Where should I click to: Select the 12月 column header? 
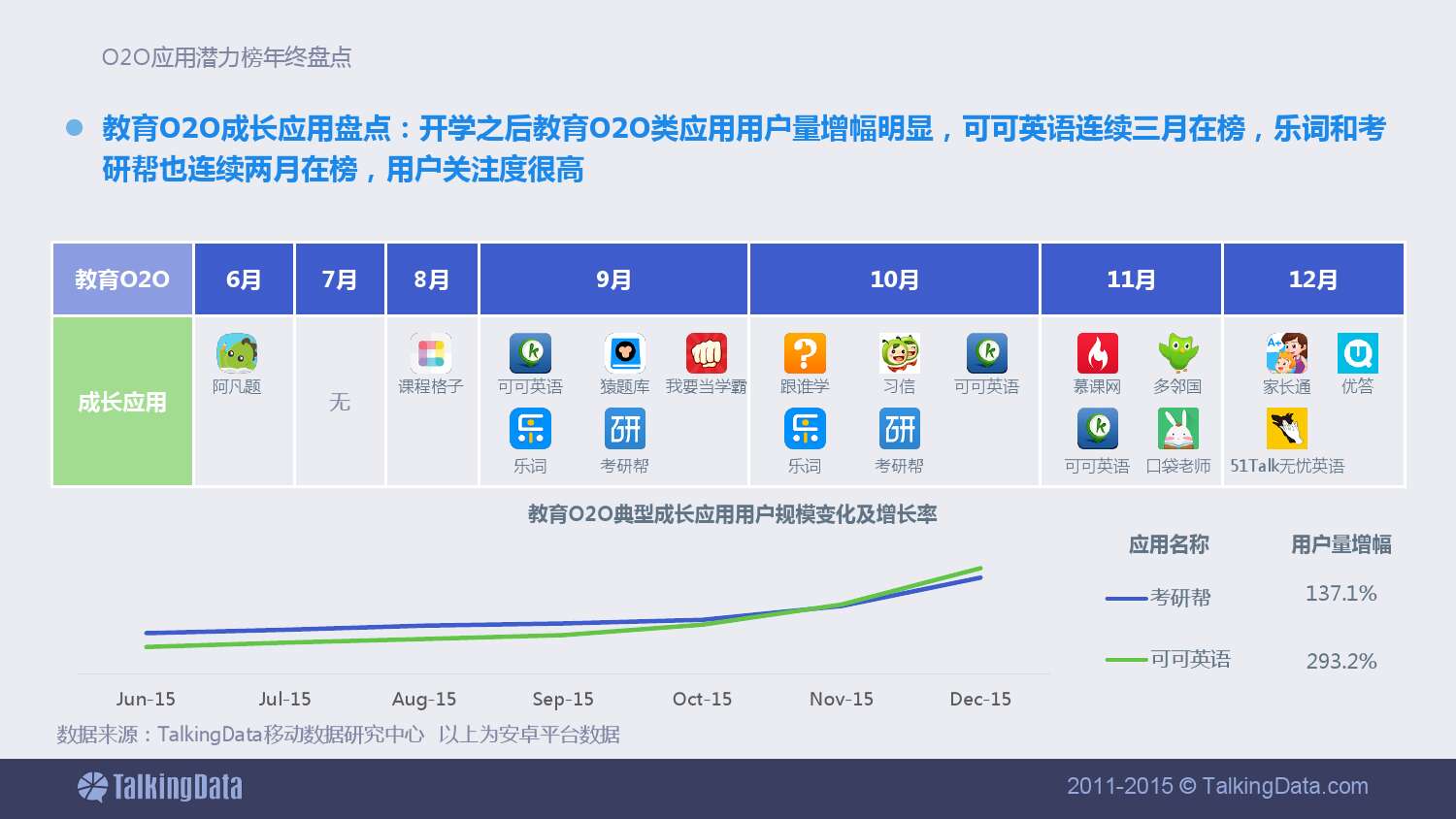(x=1313, y=279)
